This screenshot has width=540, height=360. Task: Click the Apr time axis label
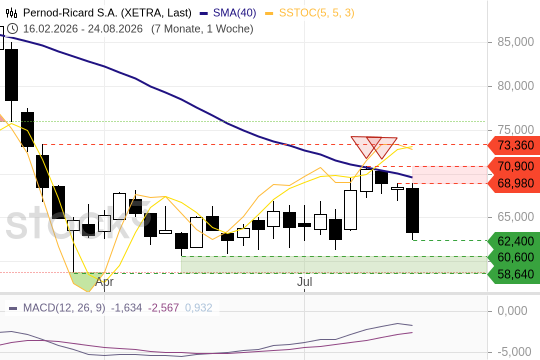(x=104, y=282)
